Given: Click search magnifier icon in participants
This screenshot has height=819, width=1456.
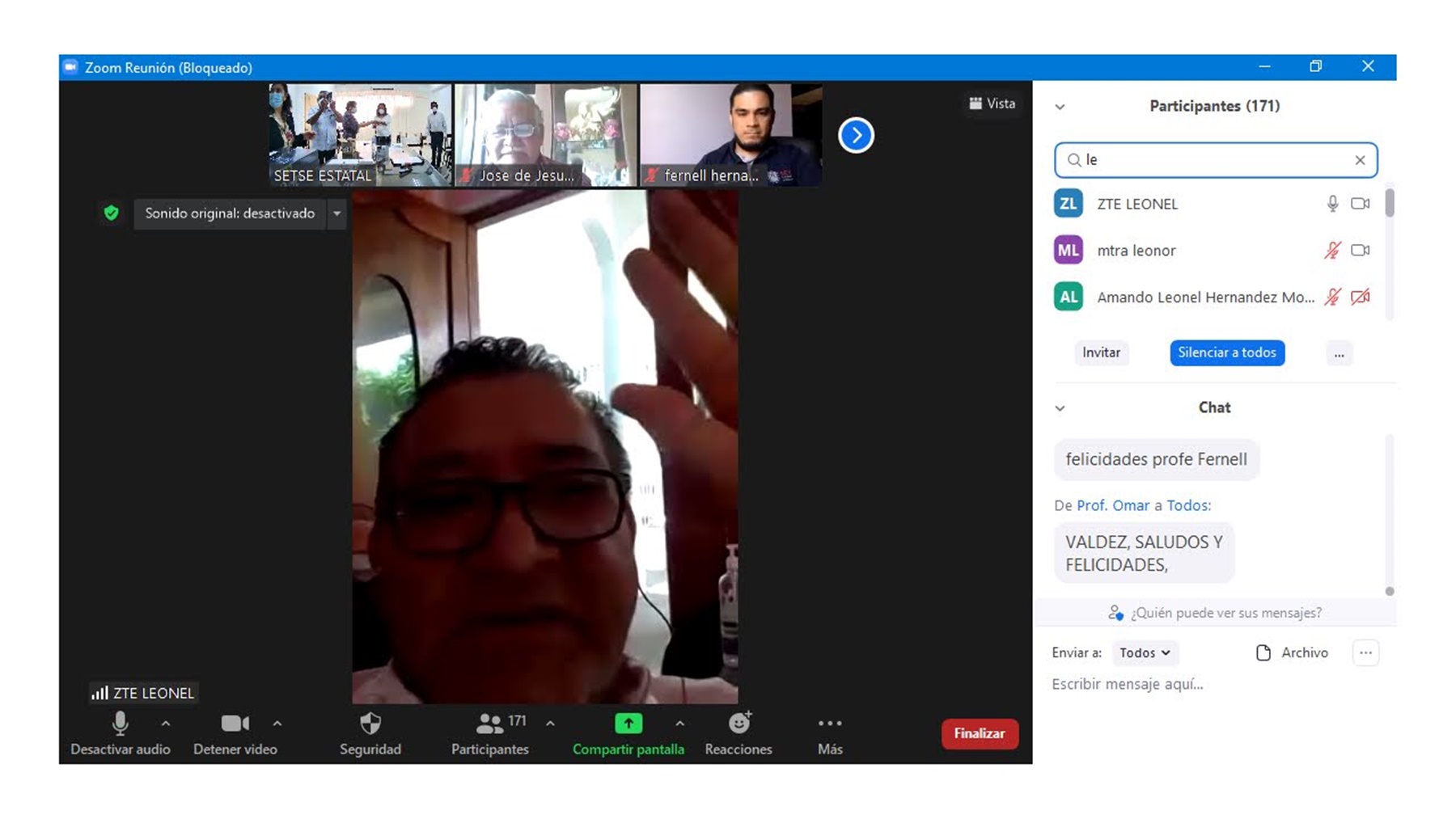Looking at the screenshot, I should [x=1073, y=160].
